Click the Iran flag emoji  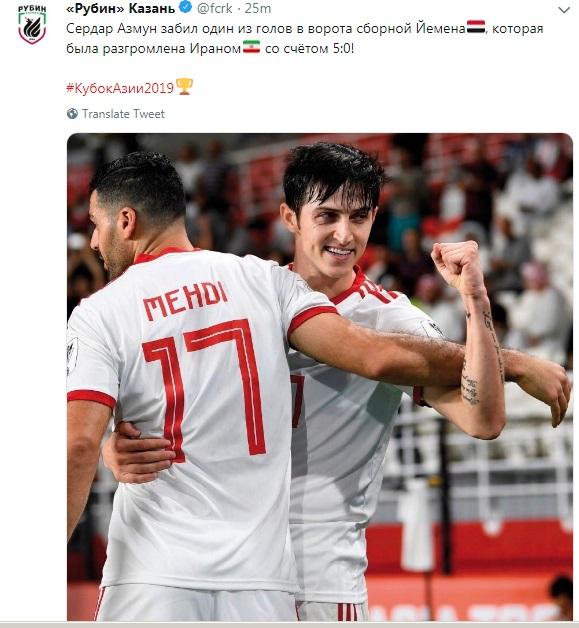click(x=251, y=47)
